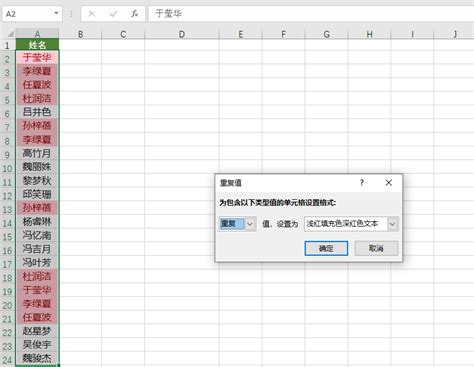Click the 取消 button
Image resolution: width=474 pixels, height=367 pixels.
[376, 248]
